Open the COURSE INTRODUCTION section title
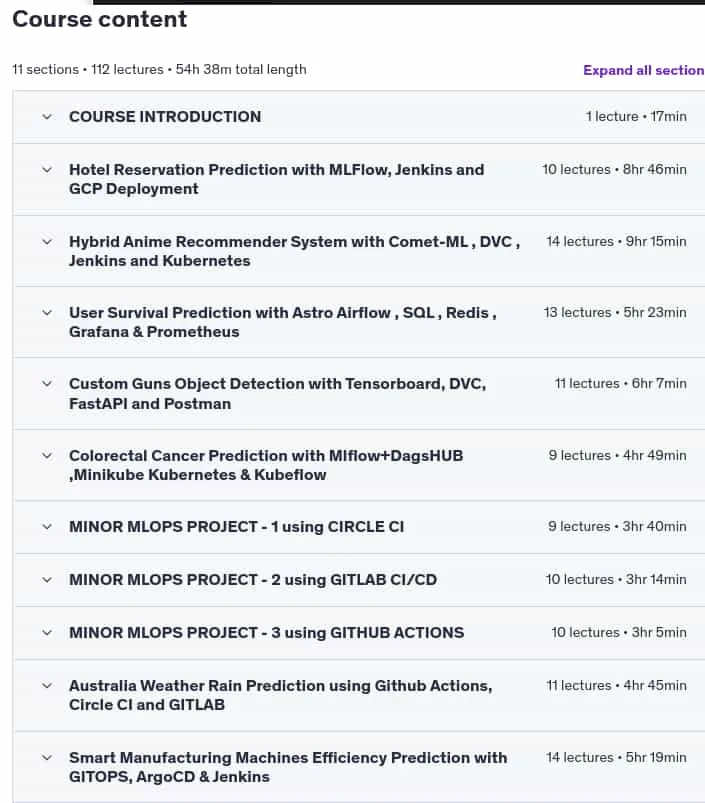 click(x=165, y=117)
